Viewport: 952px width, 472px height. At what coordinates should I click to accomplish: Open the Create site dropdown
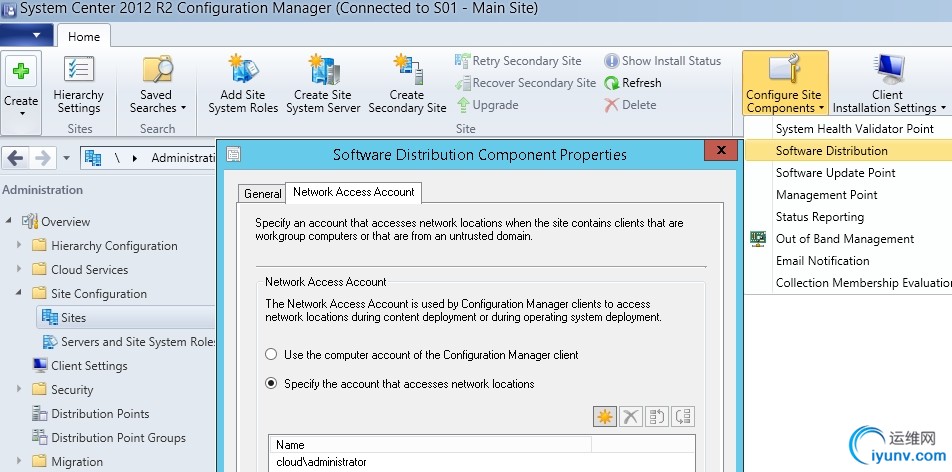tap(21, 92)
